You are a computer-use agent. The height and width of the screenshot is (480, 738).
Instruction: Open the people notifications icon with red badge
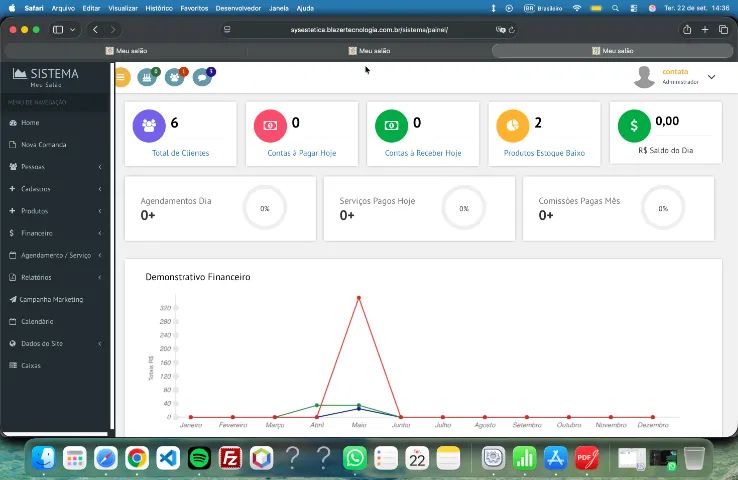pyautogui.click(x=175, y=77)
